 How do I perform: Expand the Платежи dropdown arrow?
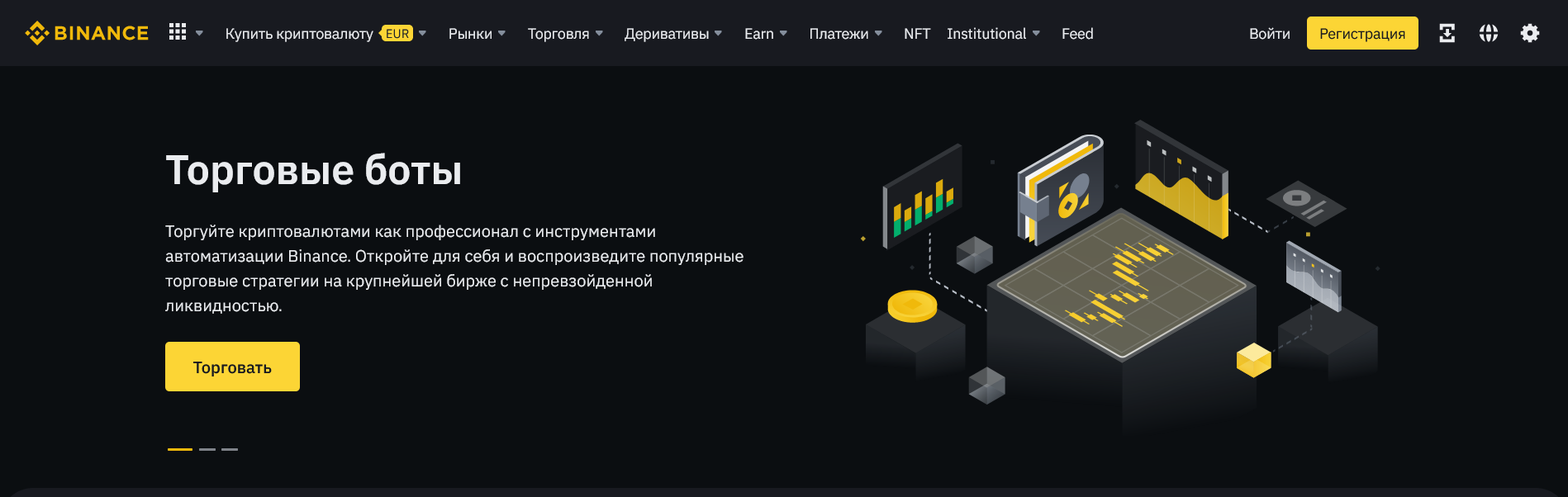(878, 34)
